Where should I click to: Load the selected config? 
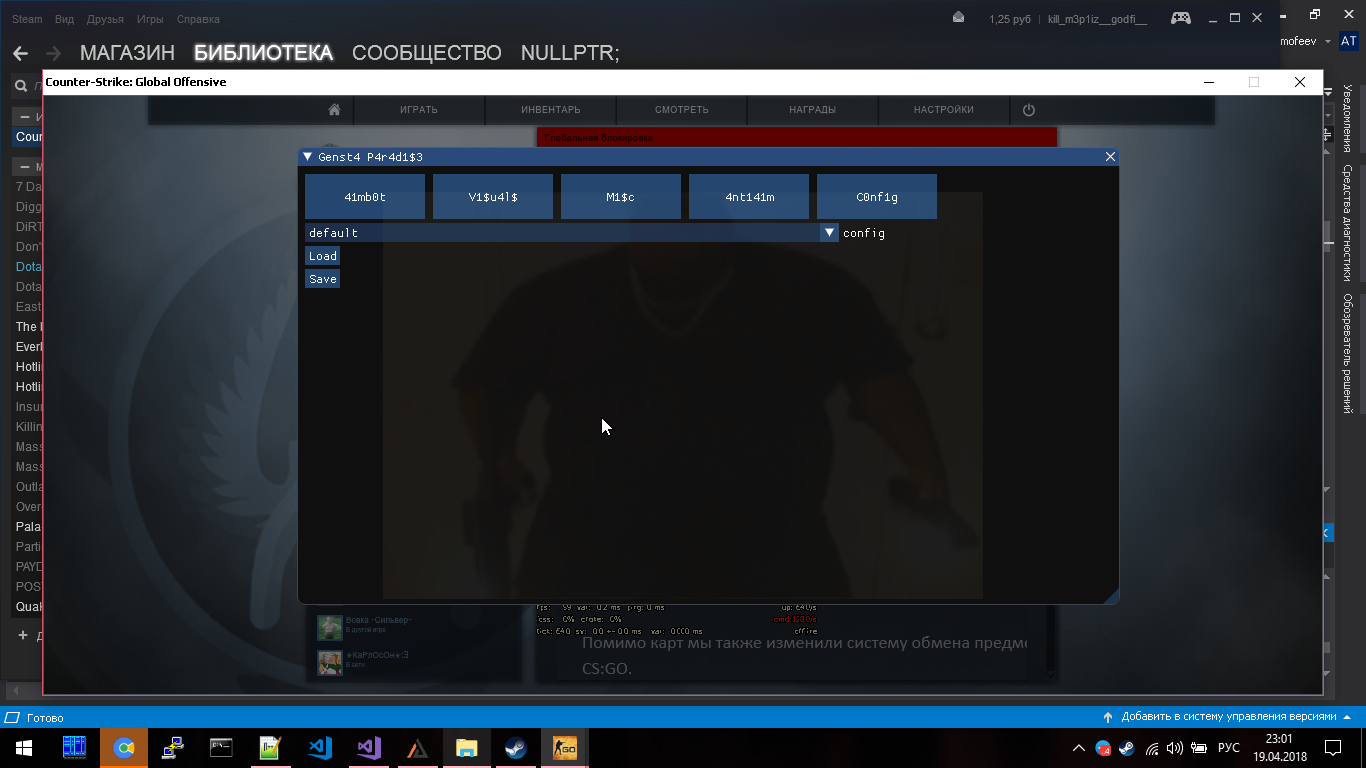click(323, 256)
